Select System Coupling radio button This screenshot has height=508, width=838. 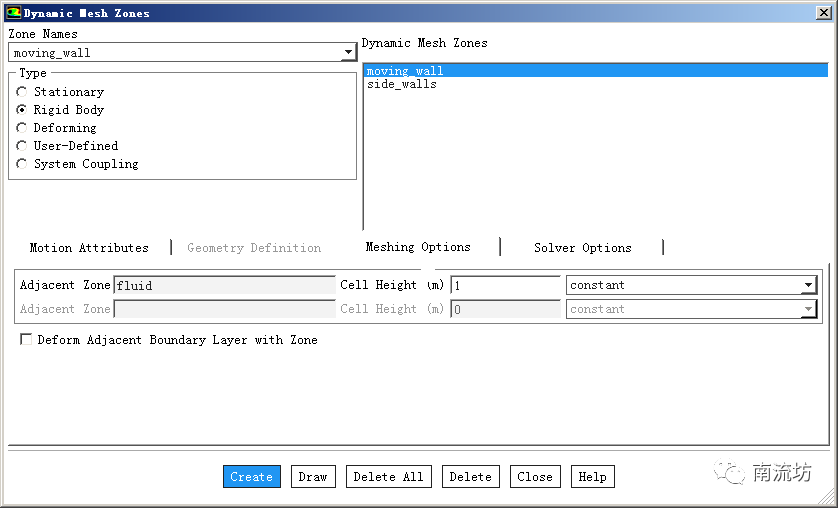click(21, 163)
